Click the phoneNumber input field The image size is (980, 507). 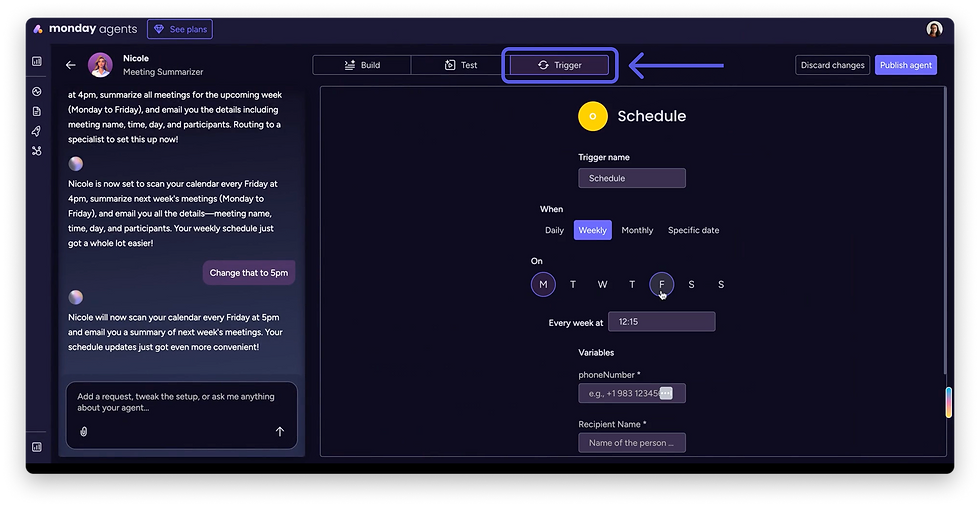pos(632,393)
